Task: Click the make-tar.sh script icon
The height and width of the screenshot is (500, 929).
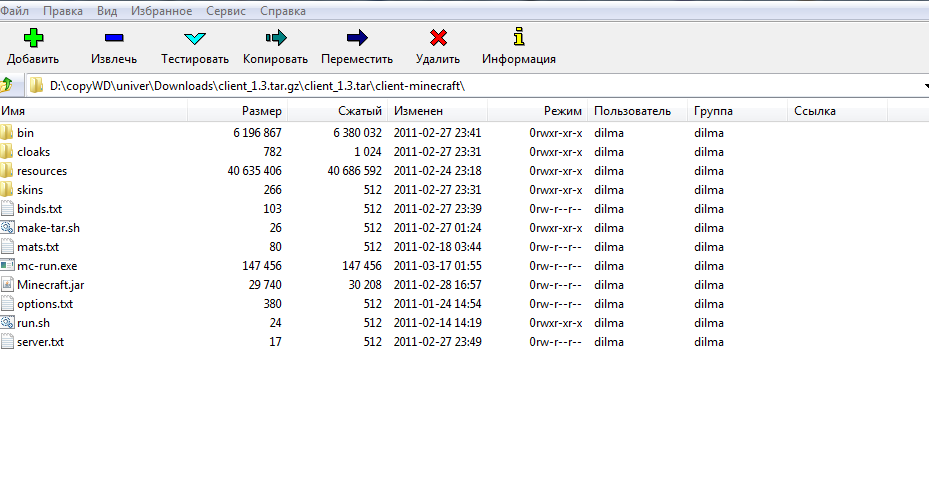Action: 7,227
